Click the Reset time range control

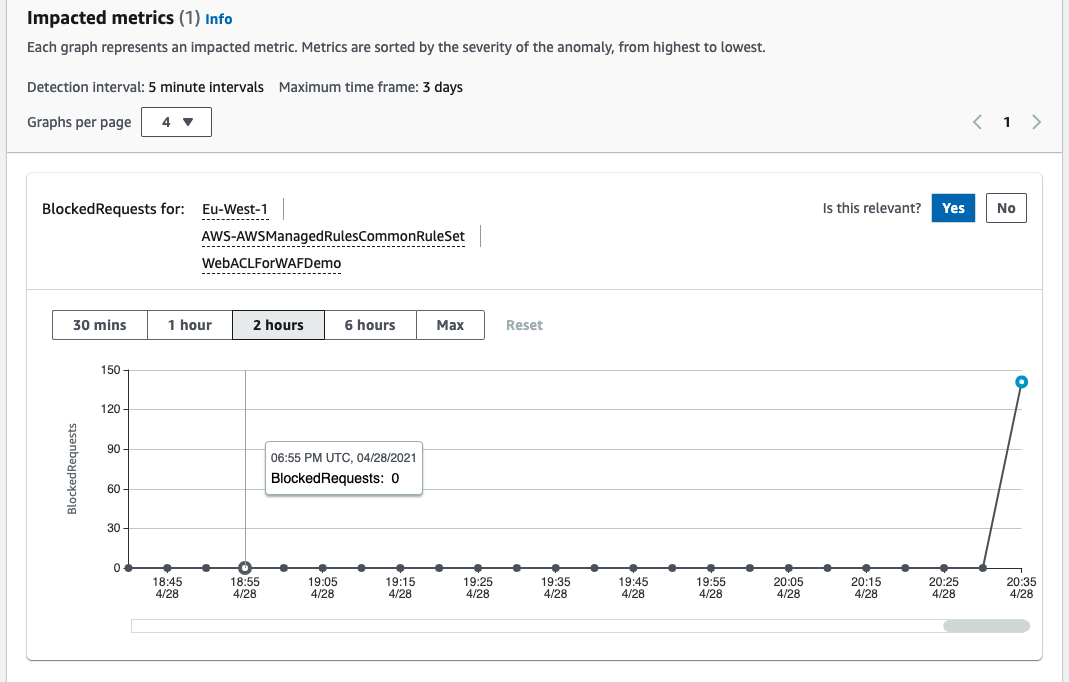click(x=523, y=325)
